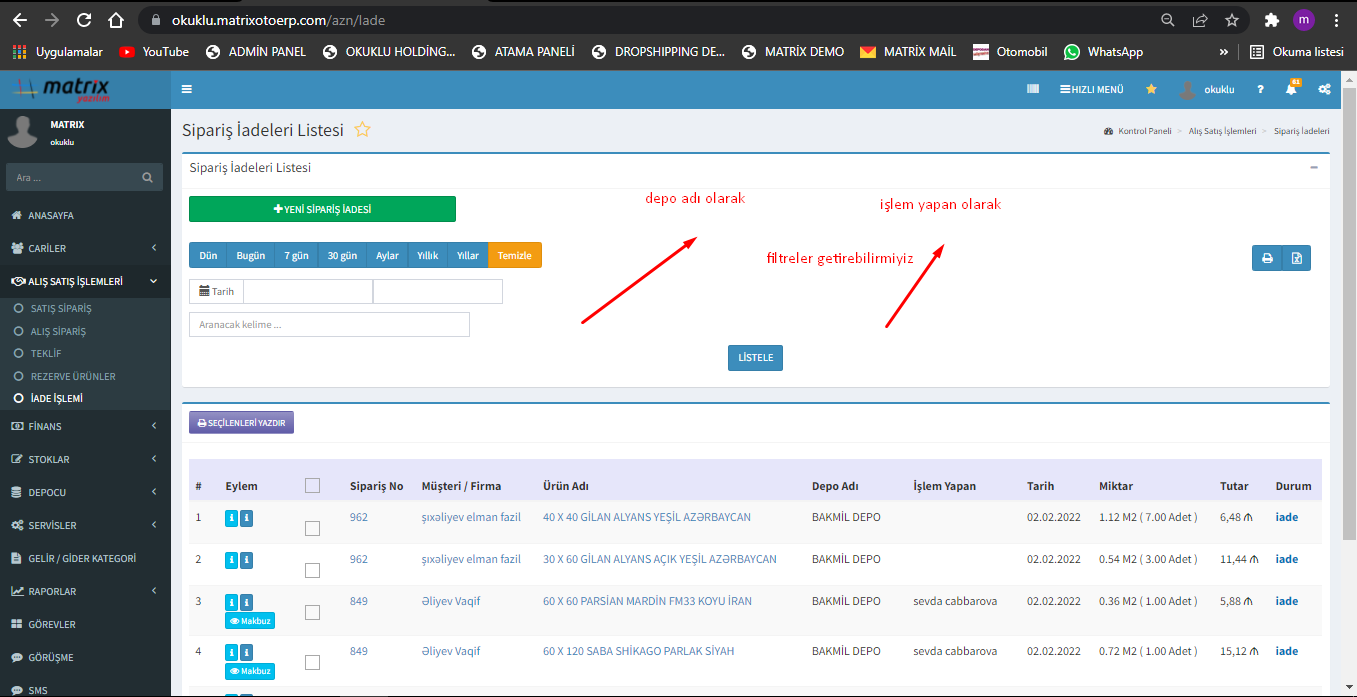The height and width of the screenshot is (697, 1357).
Task: Click the yellow star in top header
Action: pyautogui.click(x=1151, y=89)
